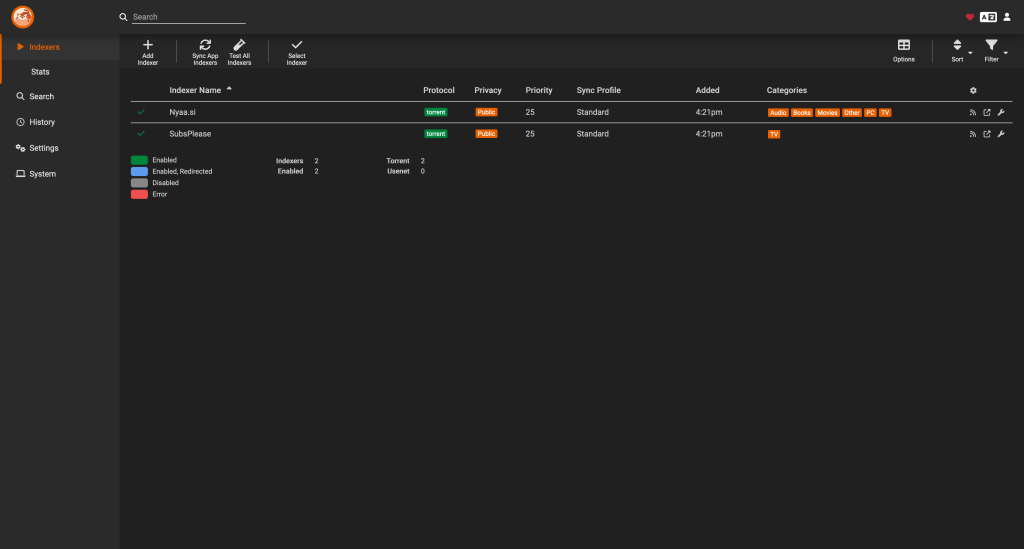Click Standard sync profile in SubsPlease row
Screen dimensions: 1024x549
pos(592,134)
